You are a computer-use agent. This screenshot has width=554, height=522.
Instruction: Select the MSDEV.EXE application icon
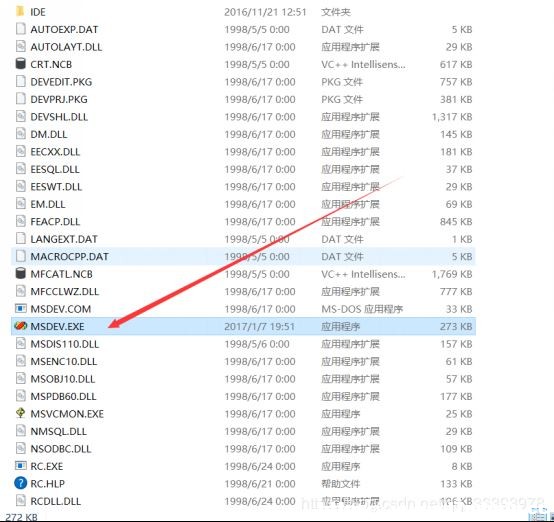tap(20, 326)
